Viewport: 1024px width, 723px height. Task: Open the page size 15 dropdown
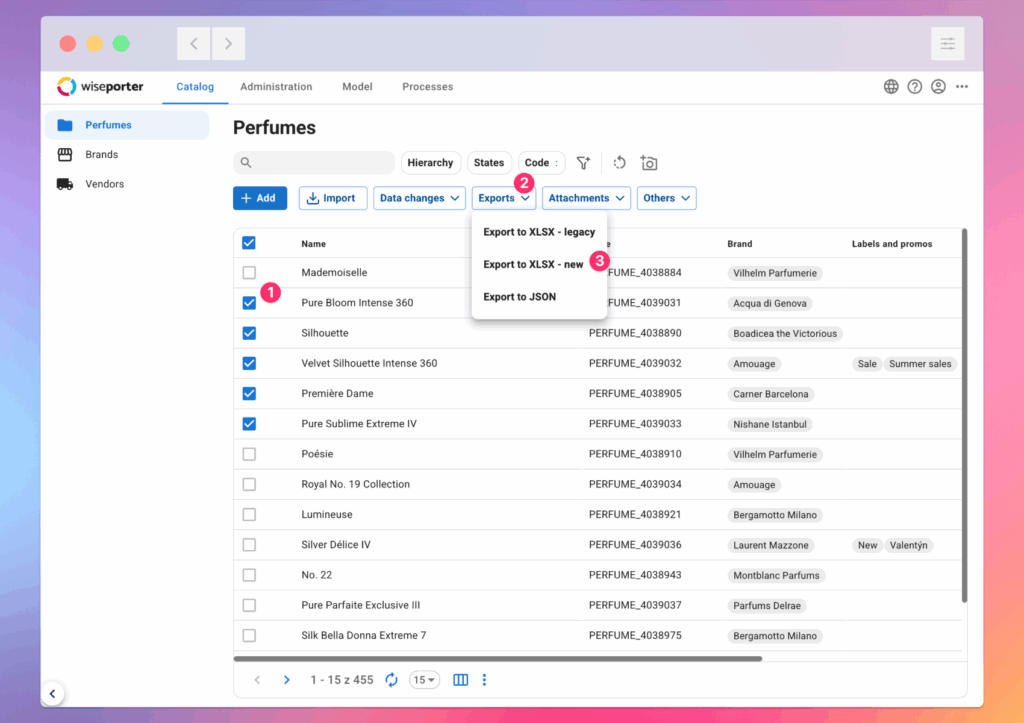point(424,680)
